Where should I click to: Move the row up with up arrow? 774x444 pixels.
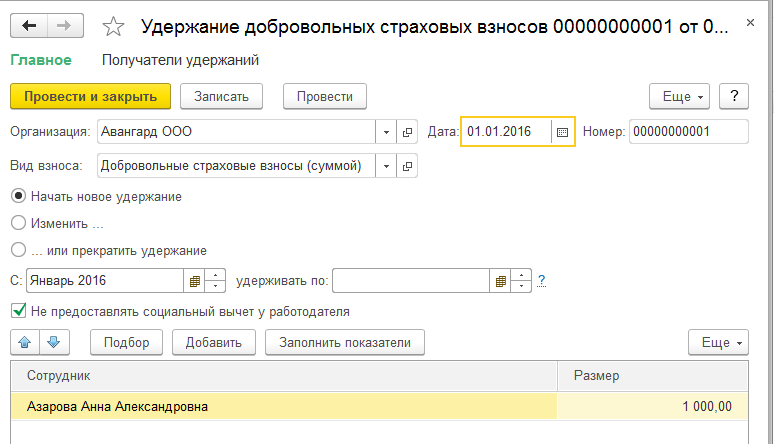tap(26, 342)
